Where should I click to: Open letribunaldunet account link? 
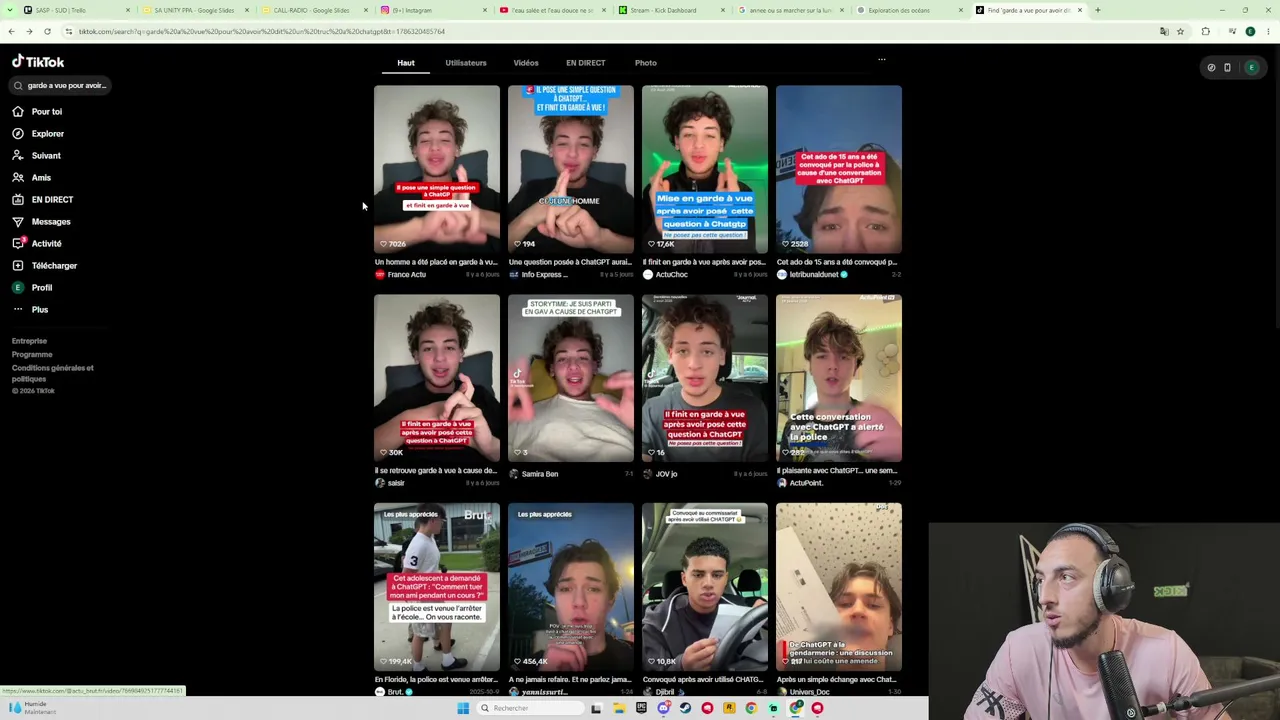pos(812,274)
